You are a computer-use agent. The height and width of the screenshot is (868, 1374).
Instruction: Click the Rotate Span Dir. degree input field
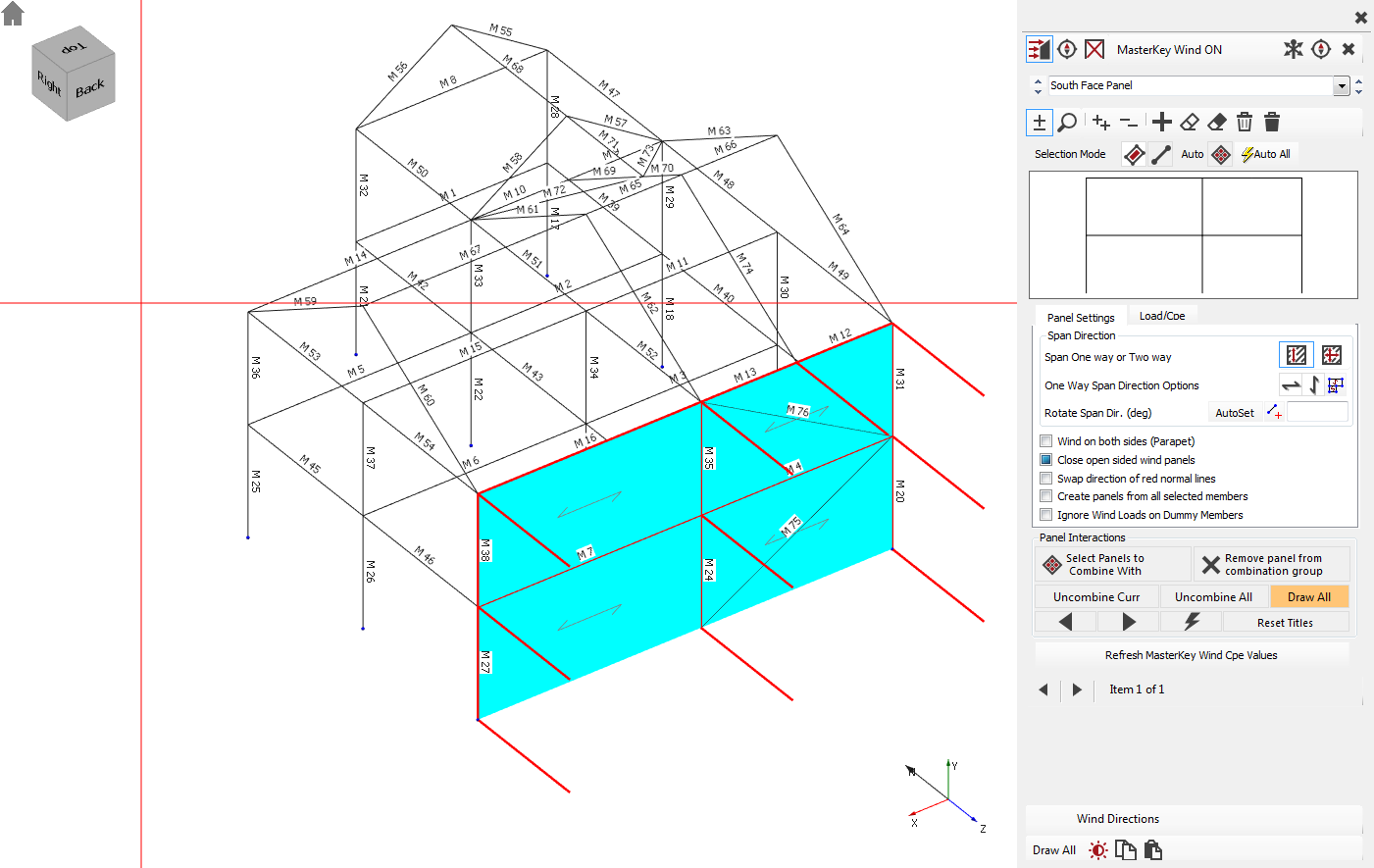coord(1317,413)
